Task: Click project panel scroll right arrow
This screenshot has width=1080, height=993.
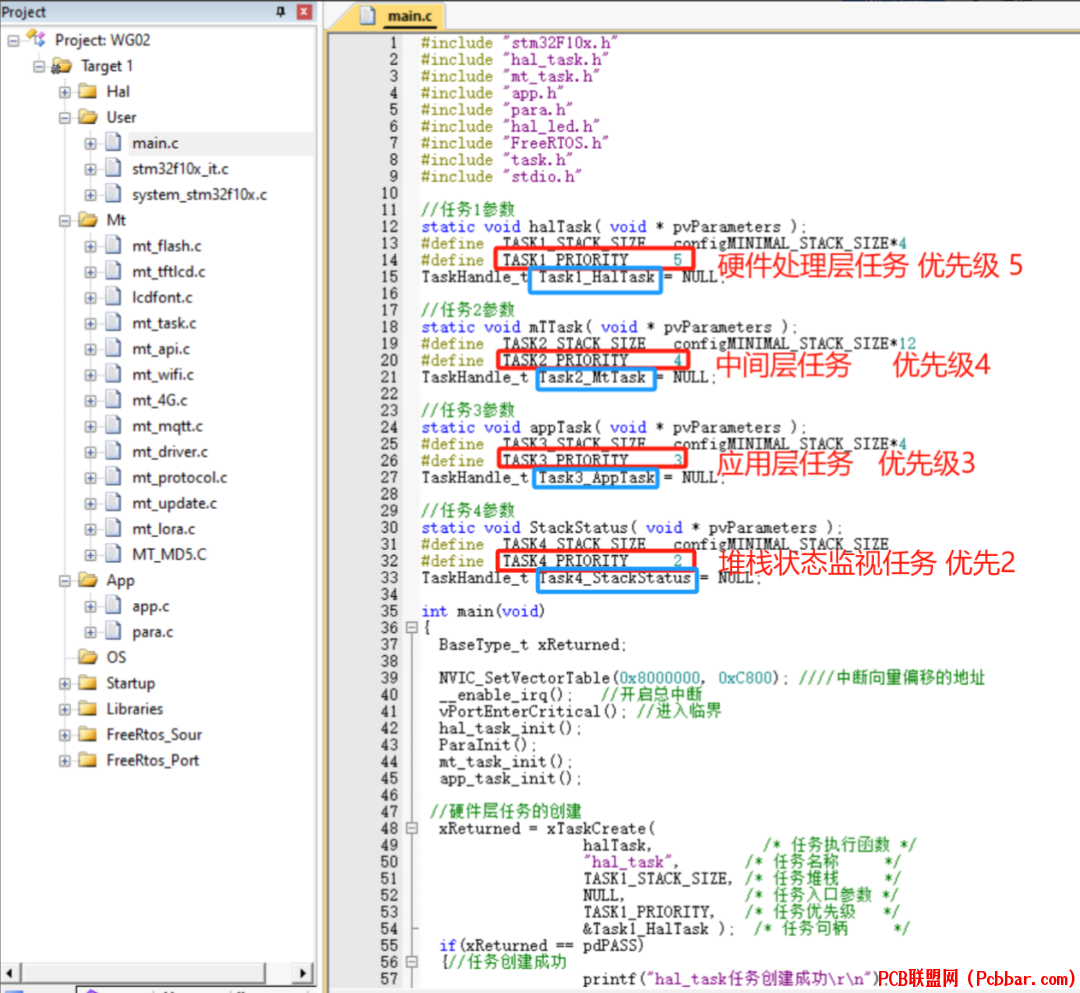Action: 303,973
